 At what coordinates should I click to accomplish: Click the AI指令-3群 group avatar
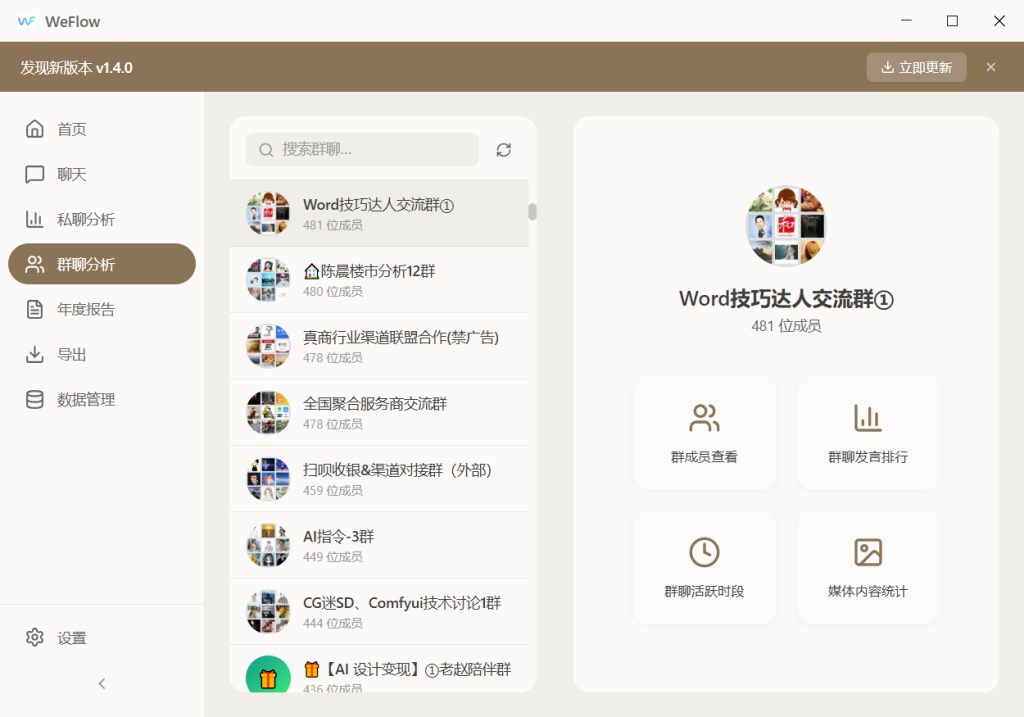coord(268,545)
